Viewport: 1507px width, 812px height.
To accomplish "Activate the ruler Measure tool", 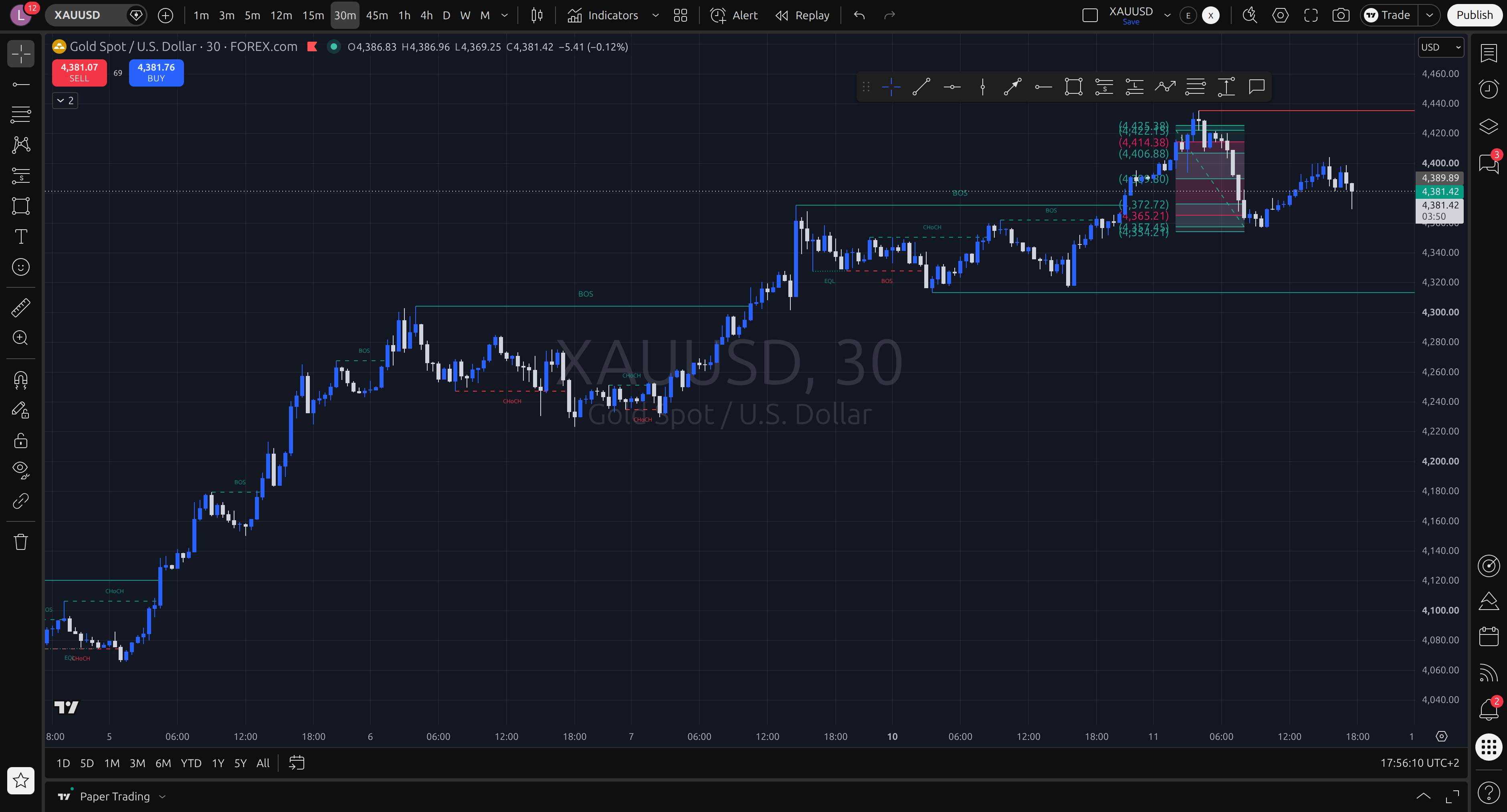I will coord(21,308).
